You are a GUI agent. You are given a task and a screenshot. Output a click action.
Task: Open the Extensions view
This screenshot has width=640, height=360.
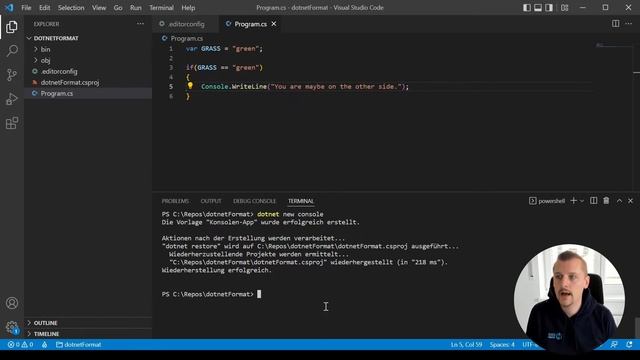pyautogui.click(x=12, y=123)
